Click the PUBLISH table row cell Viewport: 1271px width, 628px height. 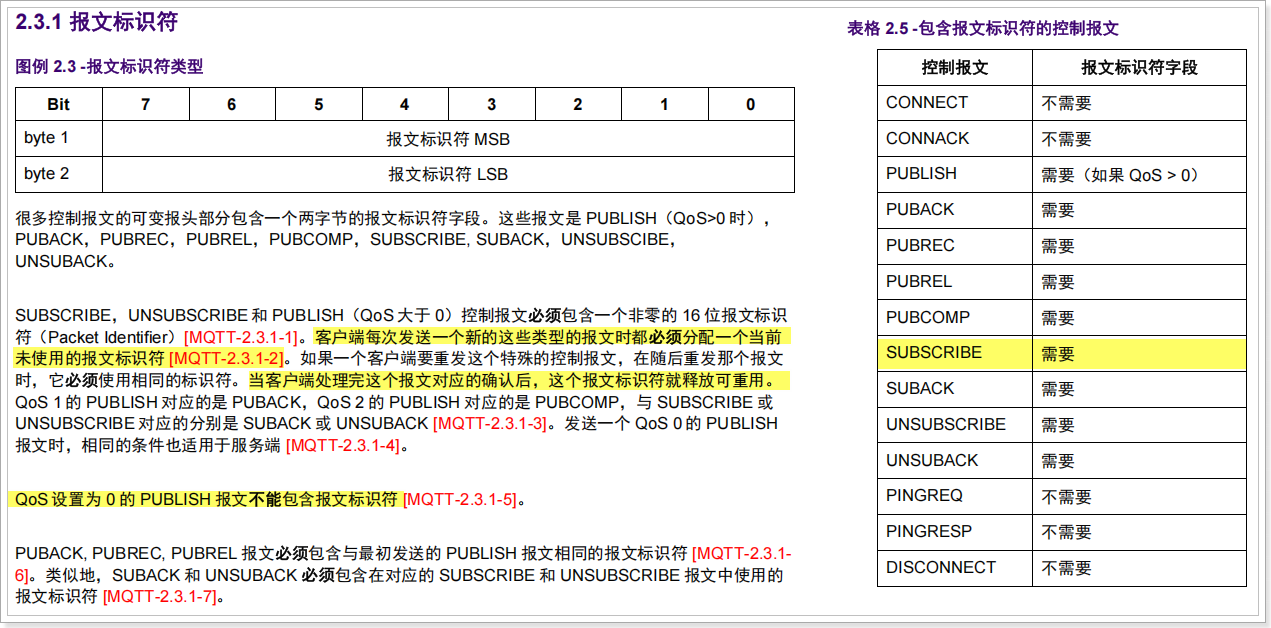[x=955, y=174]
